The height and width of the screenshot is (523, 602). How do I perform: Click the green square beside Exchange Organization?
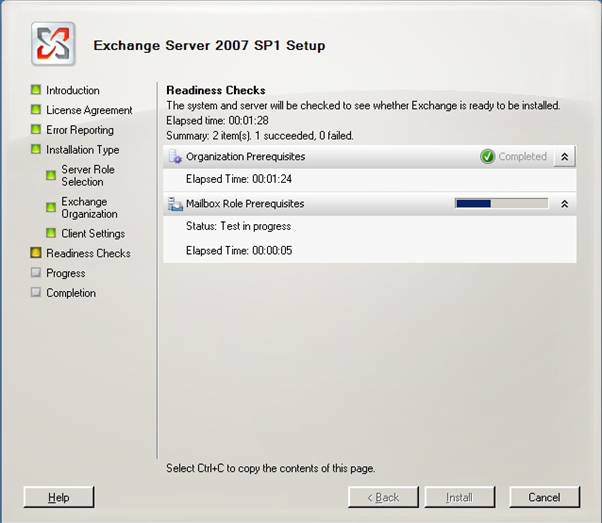[51, 207]
